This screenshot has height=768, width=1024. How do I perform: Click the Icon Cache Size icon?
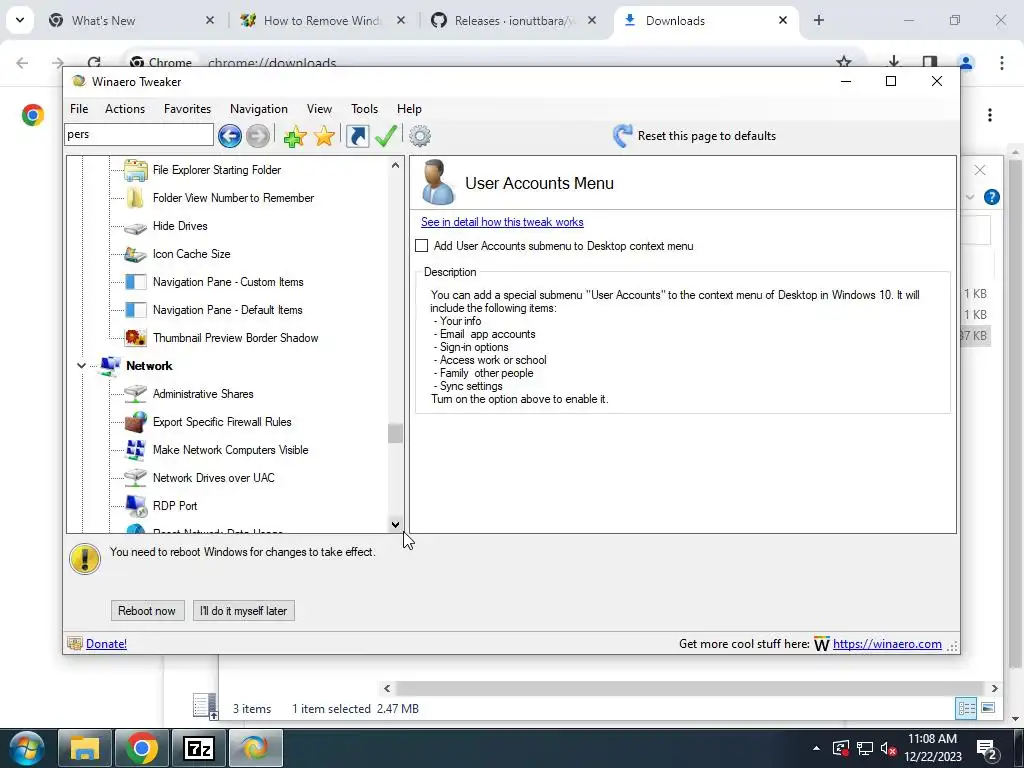[x=136, y=254]
